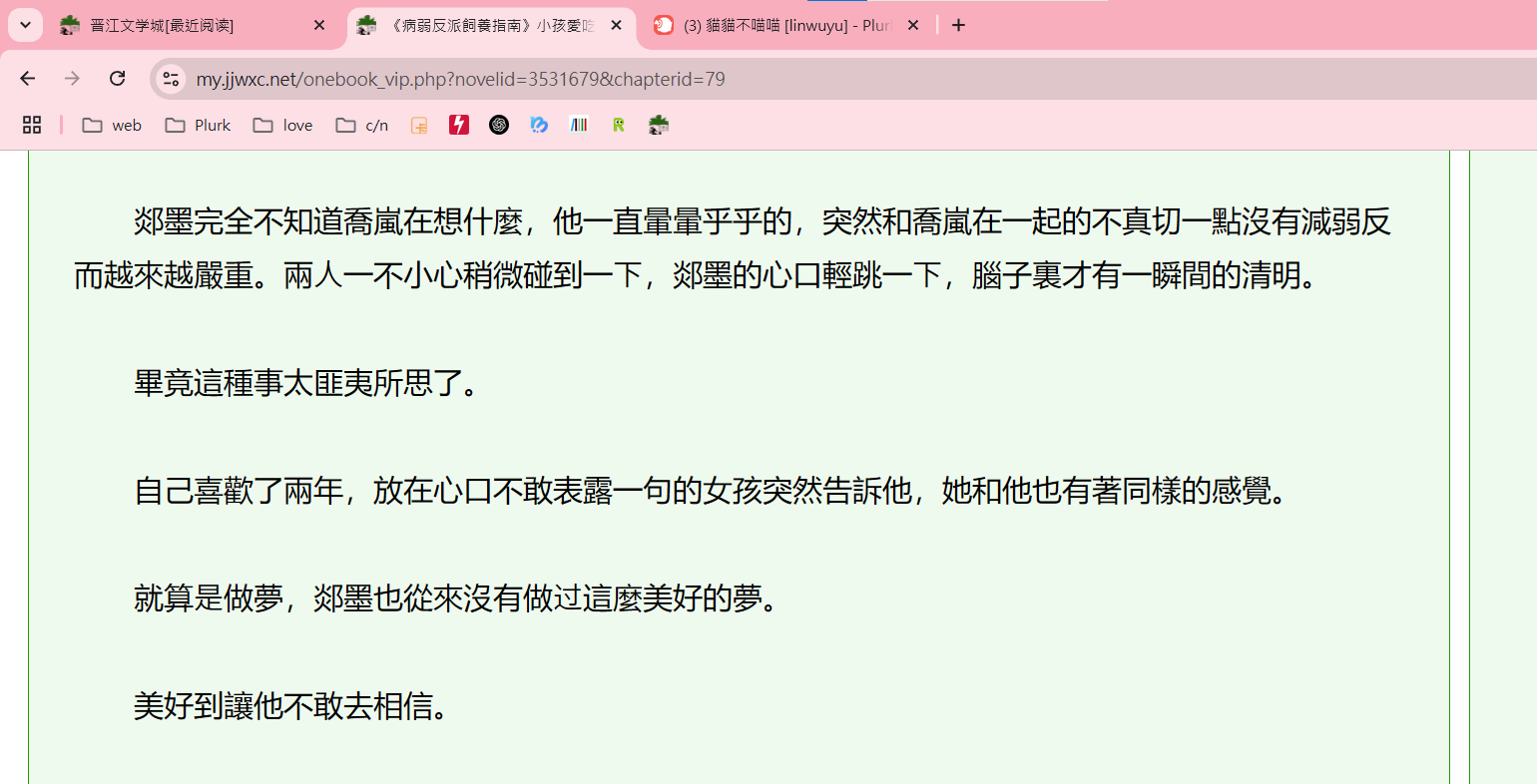Click the paragraph starting 自己喜歡了兩年
The height and width of the screenshot is (784, 1537).
pyautogui.click(x=711, y=491)
